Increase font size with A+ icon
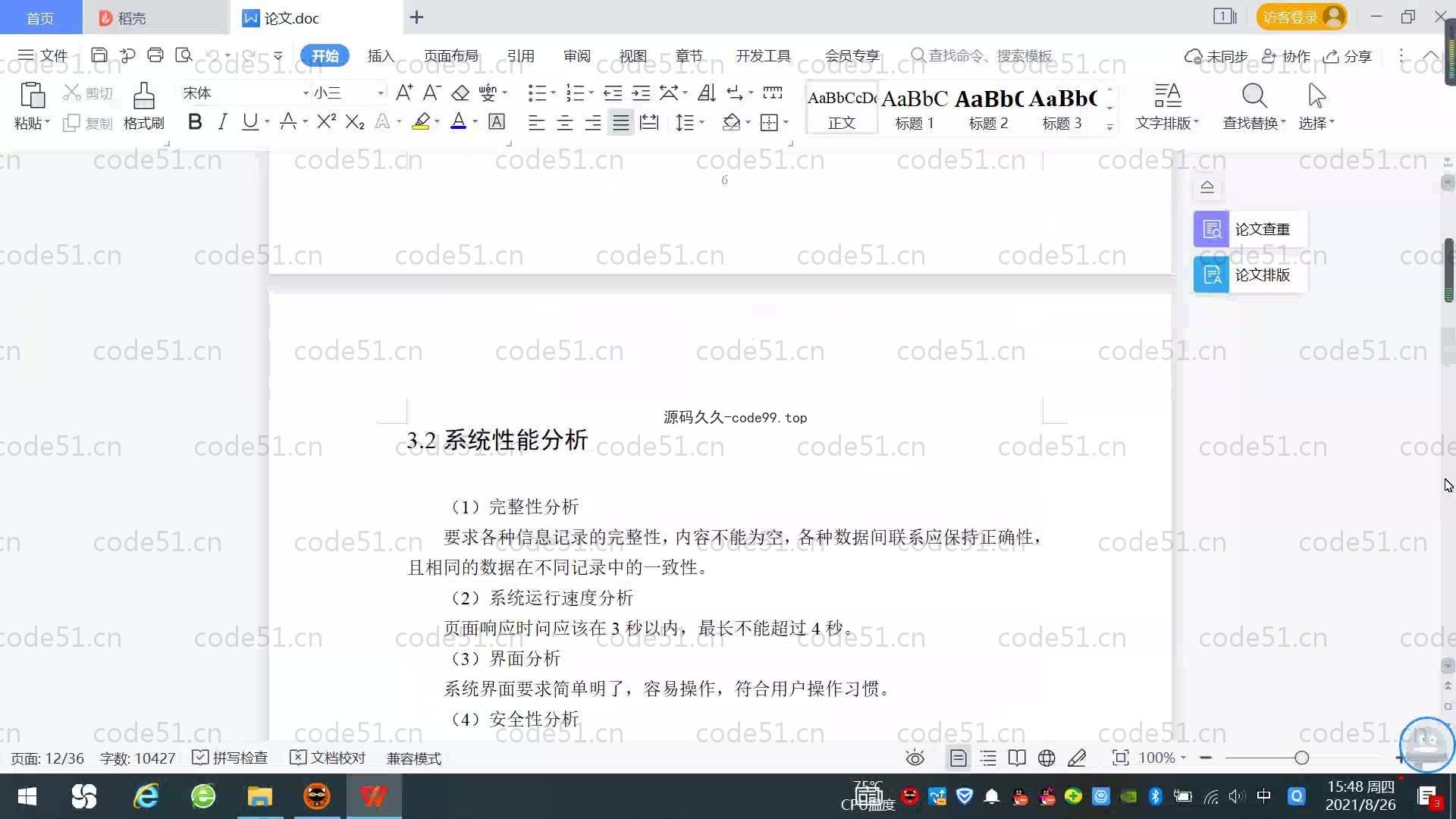 pyautogui.click(x=404, y=93)
